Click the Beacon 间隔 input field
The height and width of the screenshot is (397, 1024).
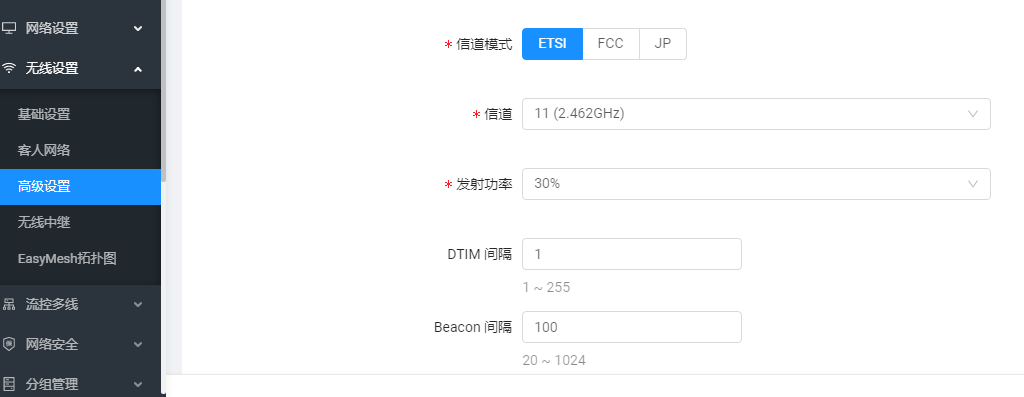pos(632,326)
